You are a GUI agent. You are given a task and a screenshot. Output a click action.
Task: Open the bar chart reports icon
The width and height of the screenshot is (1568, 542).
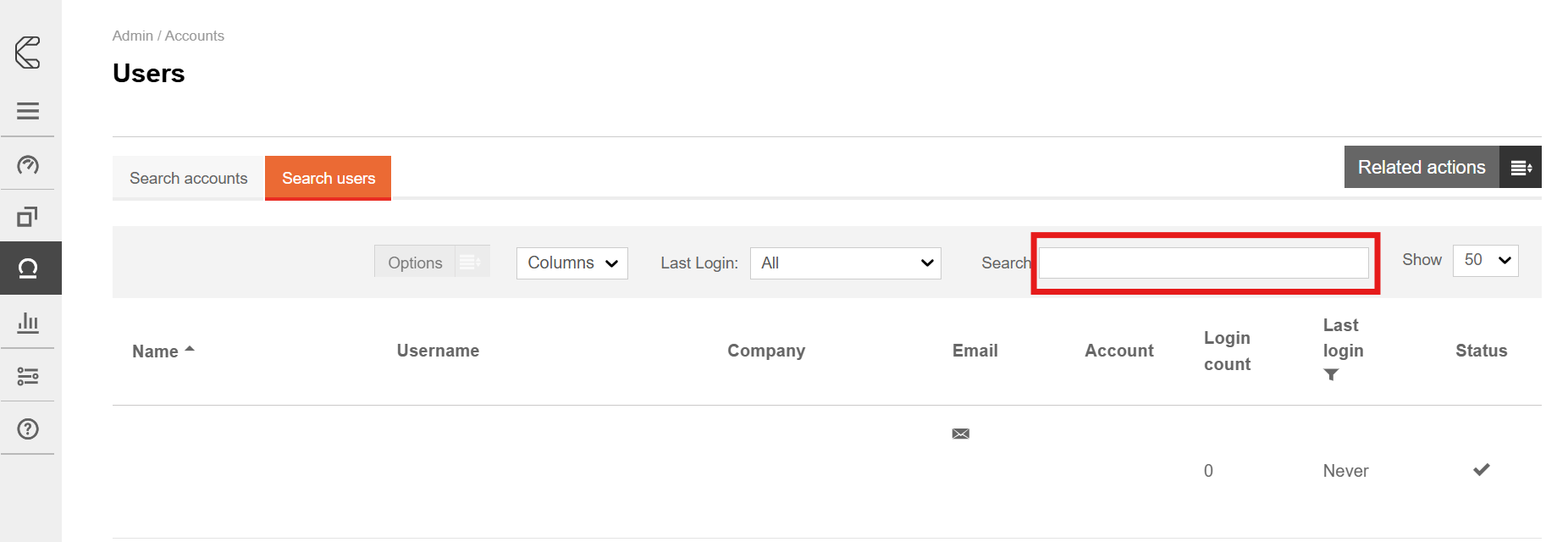[28, 322]
